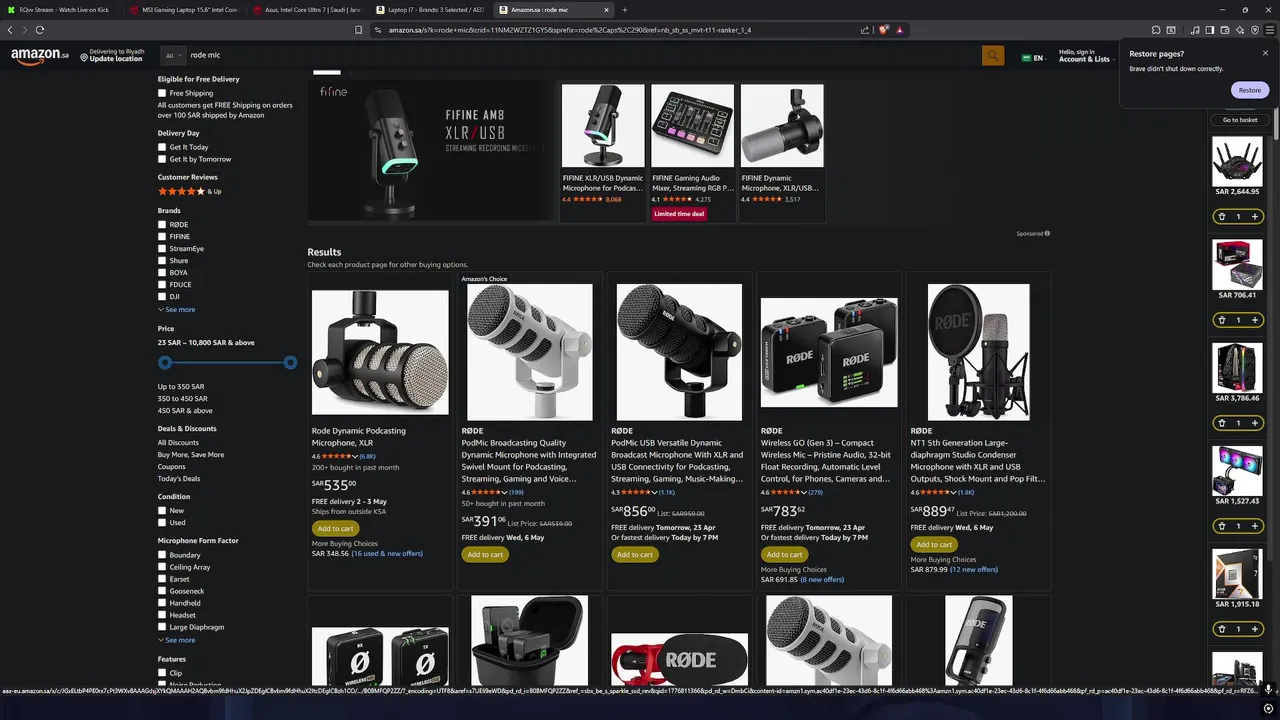Click the browser address bar URL
Viewport: 1280px width, 720px height.
point(570,30)
